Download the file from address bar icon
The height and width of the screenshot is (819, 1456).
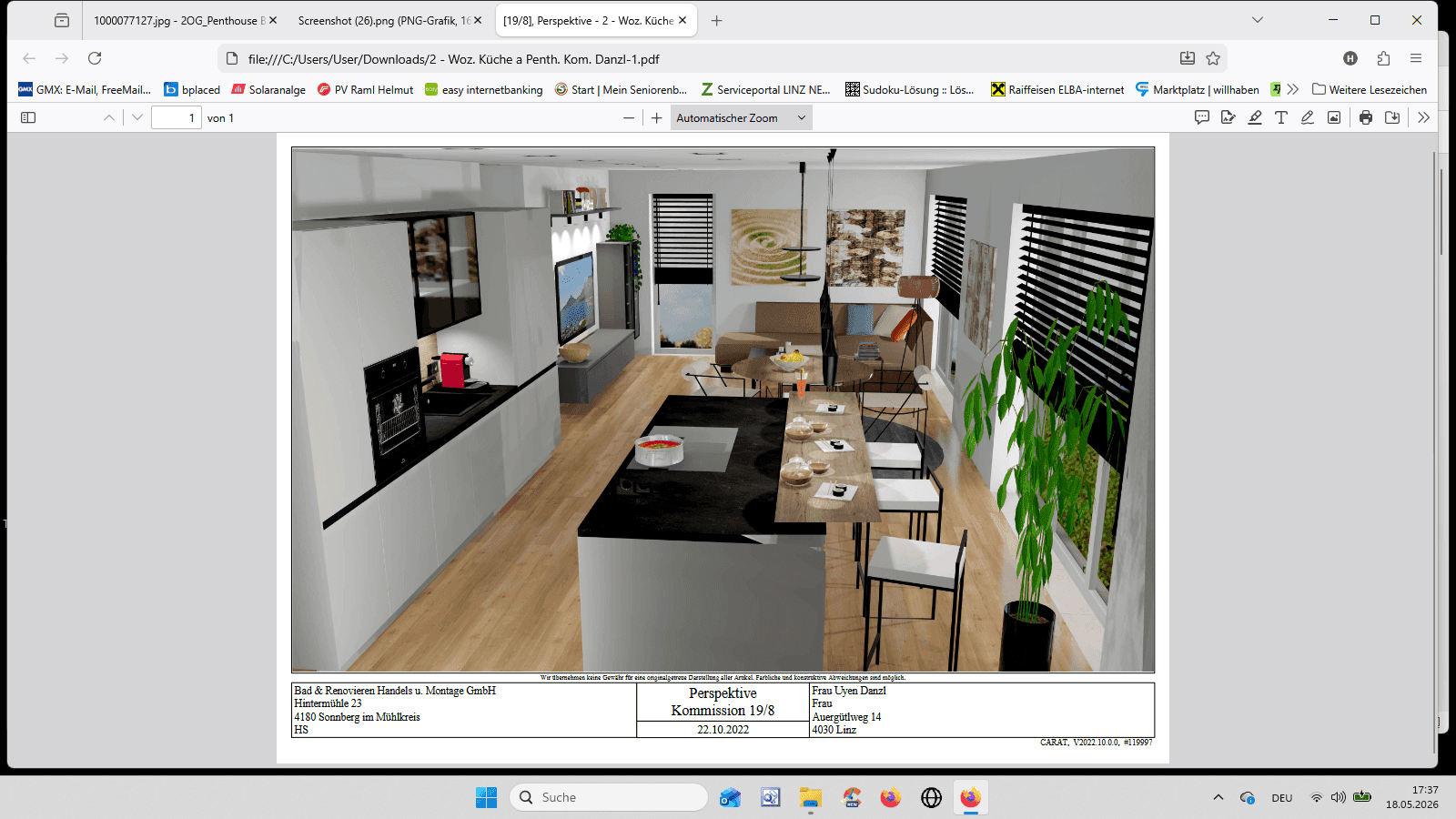click(1188, 58)
